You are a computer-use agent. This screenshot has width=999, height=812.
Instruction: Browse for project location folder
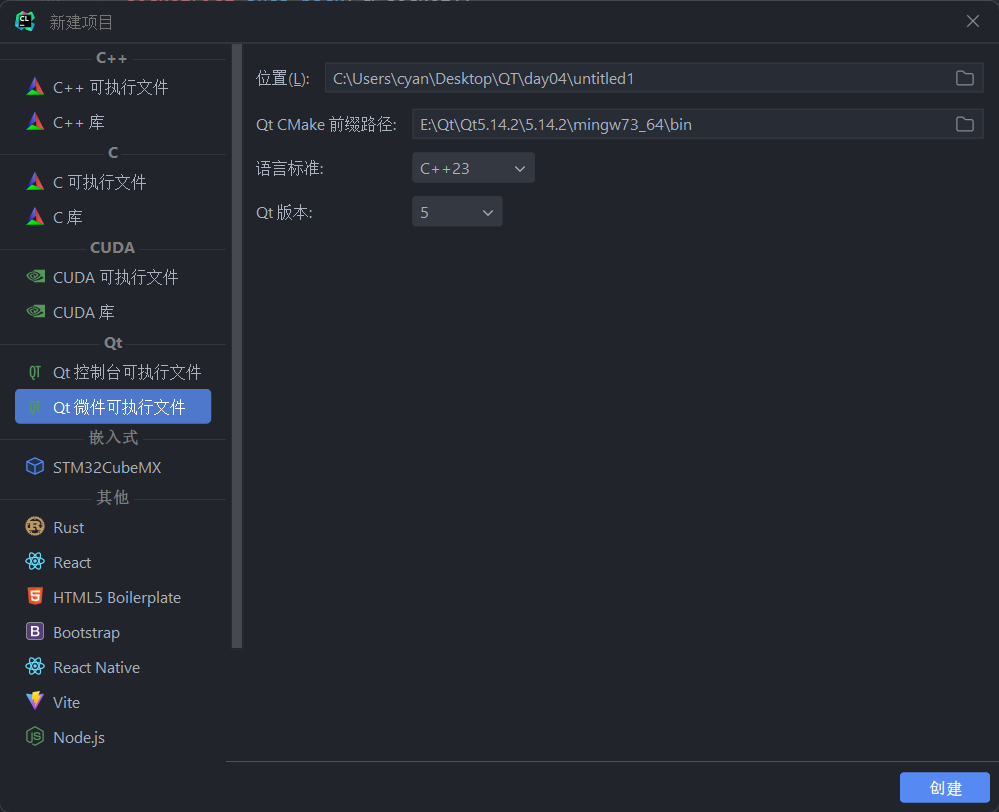pos(964,78)
